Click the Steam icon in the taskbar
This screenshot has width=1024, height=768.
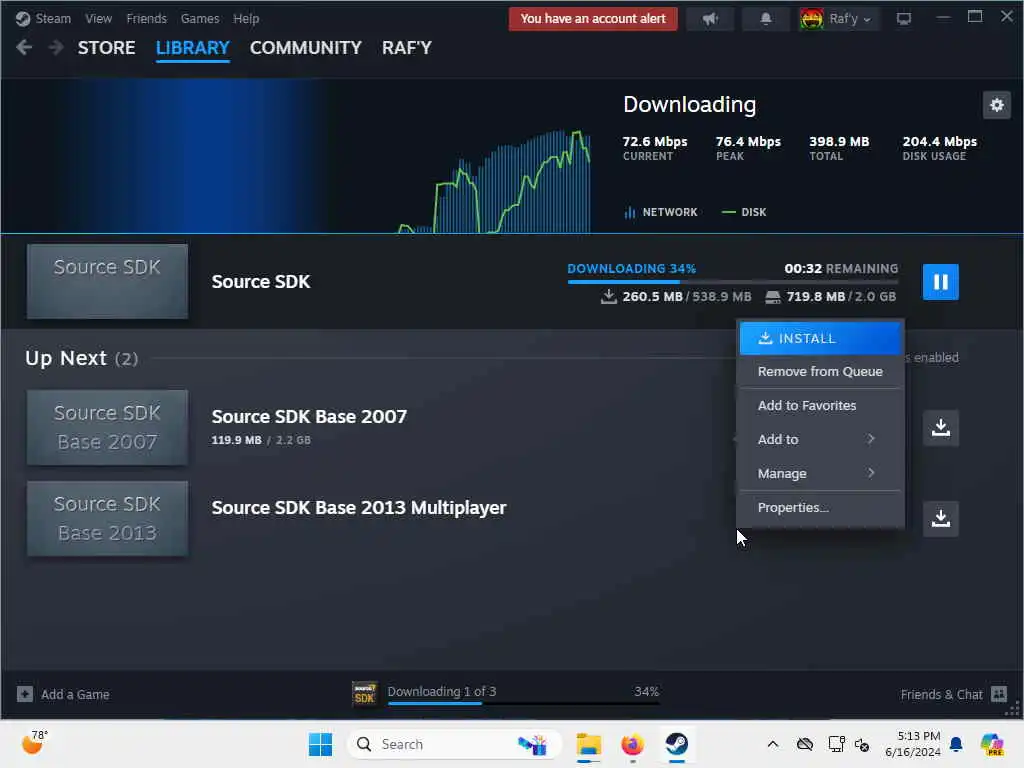pos(677,744)
